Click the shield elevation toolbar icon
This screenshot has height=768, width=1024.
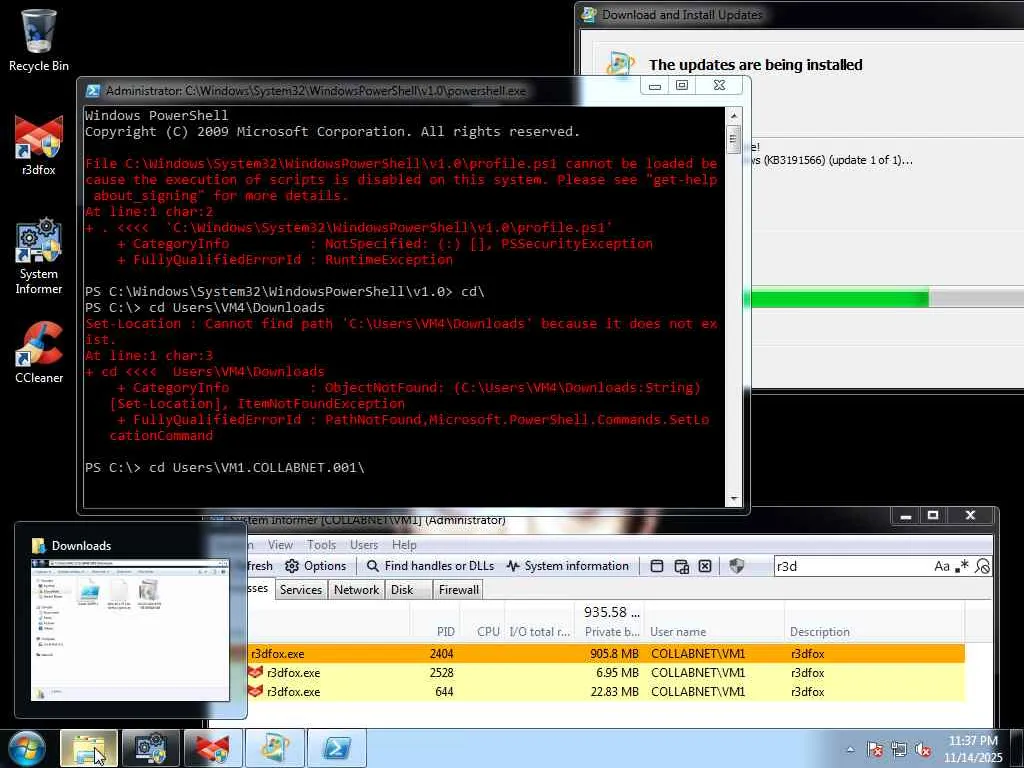point(737,566)
